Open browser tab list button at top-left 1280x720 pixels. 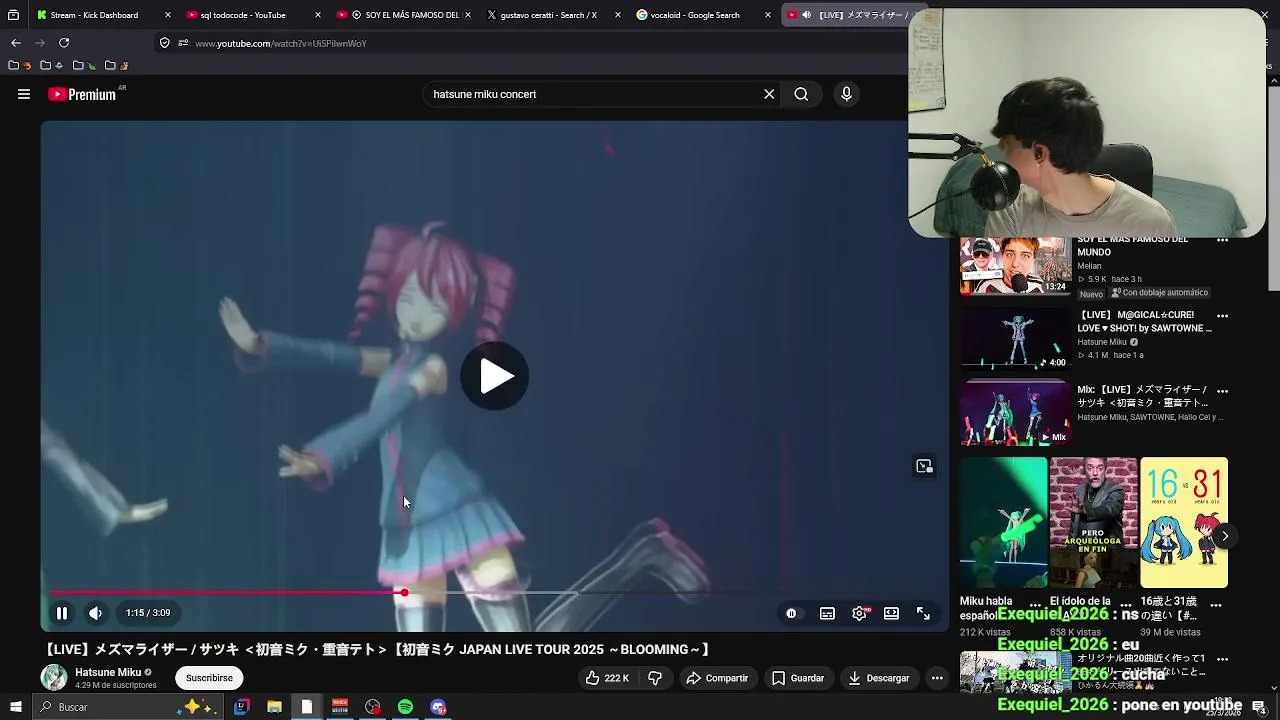pyautogui.click(x=13, y=15)
